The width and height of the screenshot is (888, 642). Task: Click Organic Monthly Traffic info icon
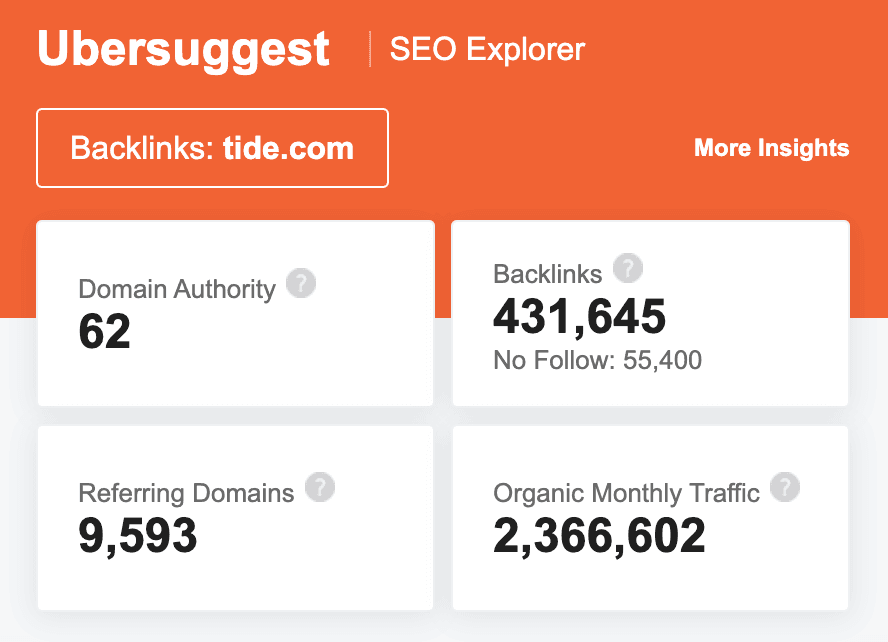(x=786, y=488)
